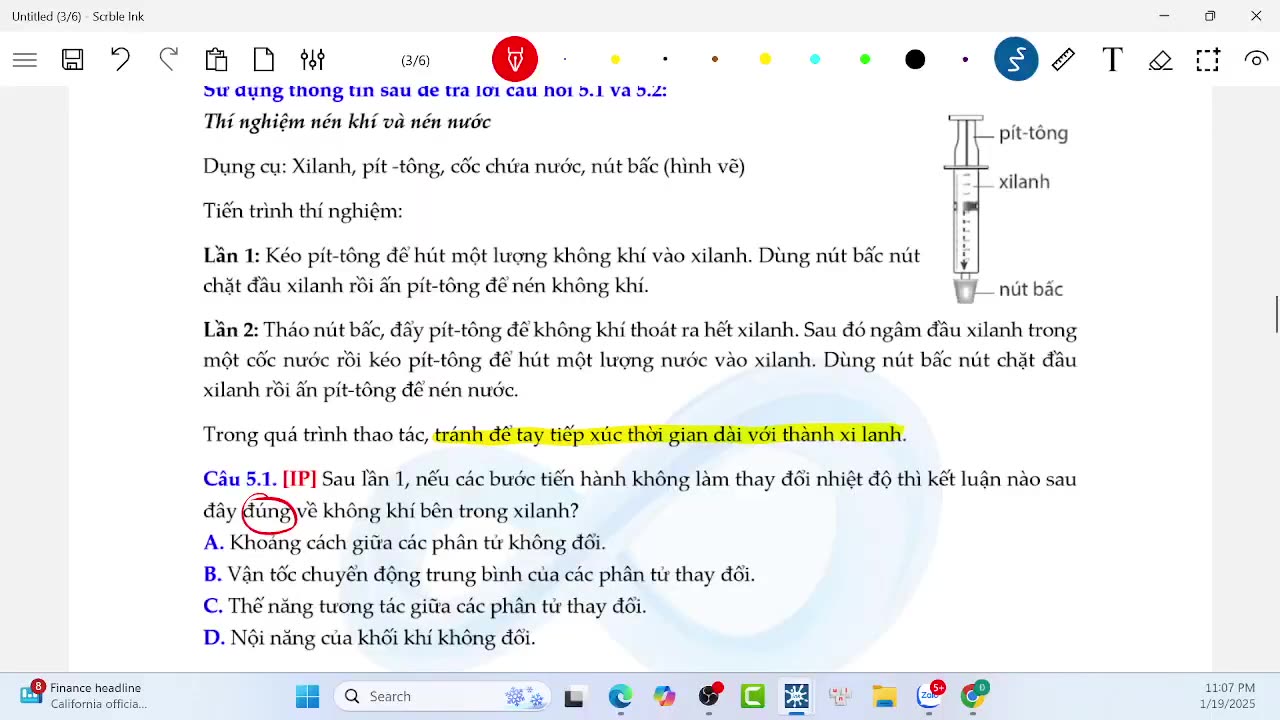Click the vertical scrollbar thumb
Screen dimensions: 1280x720
click(1276, 315)
